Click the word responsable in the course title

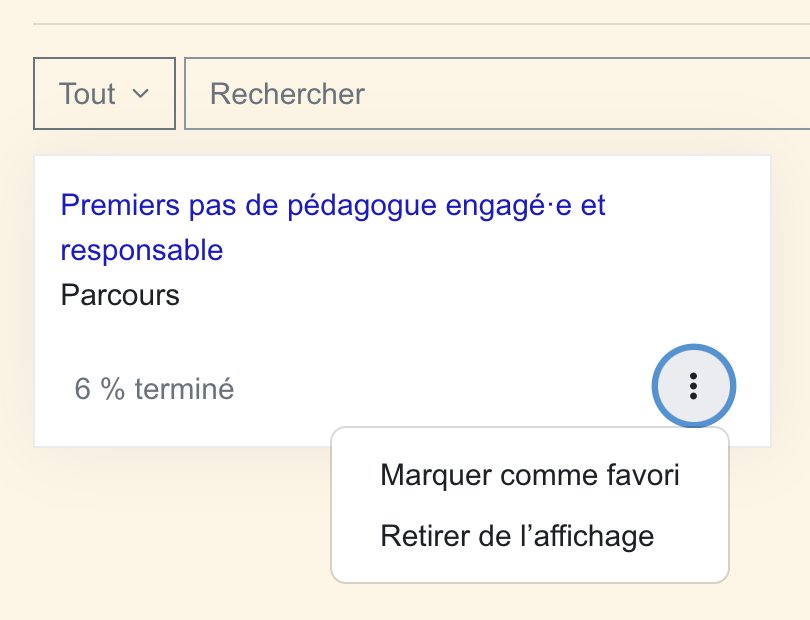click(x=141, y=250)
